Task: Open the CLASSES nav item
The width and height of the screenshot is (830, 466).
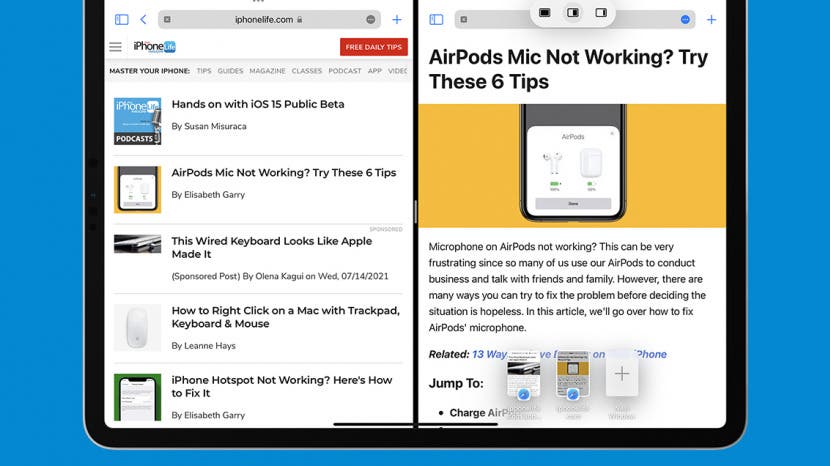Action: click(306, 71)
